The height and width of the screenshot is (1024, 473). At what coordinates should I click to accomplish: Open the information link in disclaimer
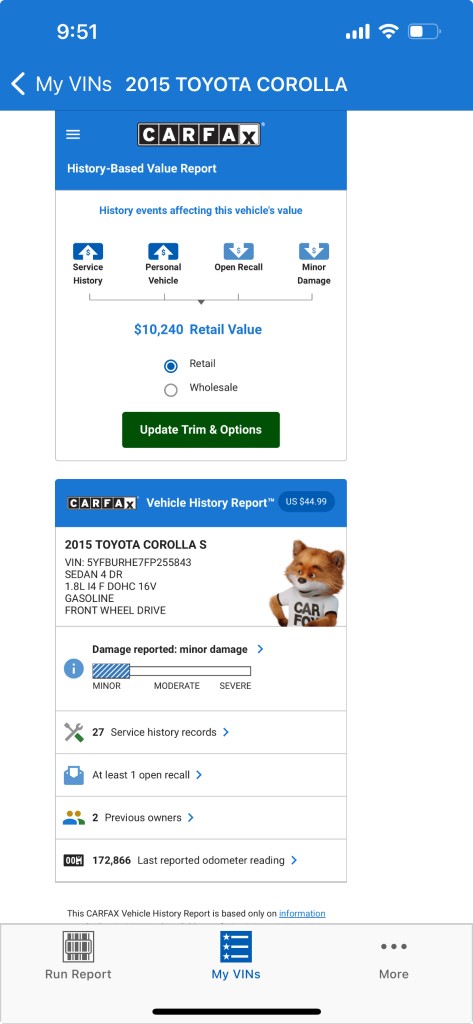click(x=302, y=913)
